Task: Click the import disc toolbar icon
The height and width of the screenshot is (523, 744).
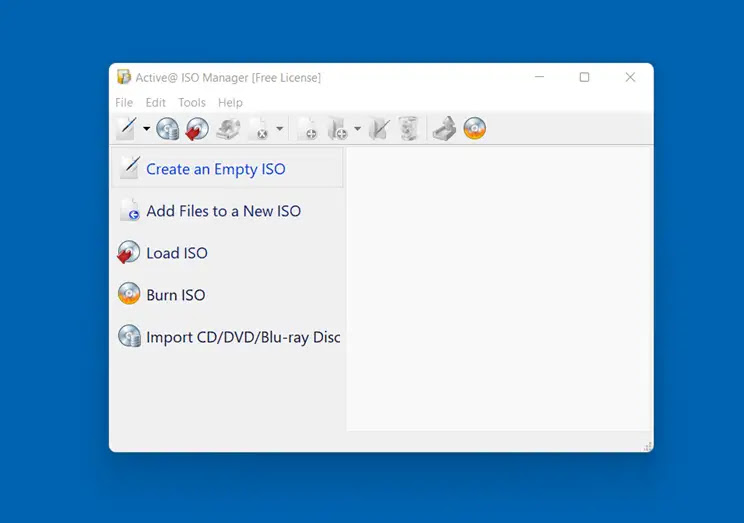Action: (167, 129)
